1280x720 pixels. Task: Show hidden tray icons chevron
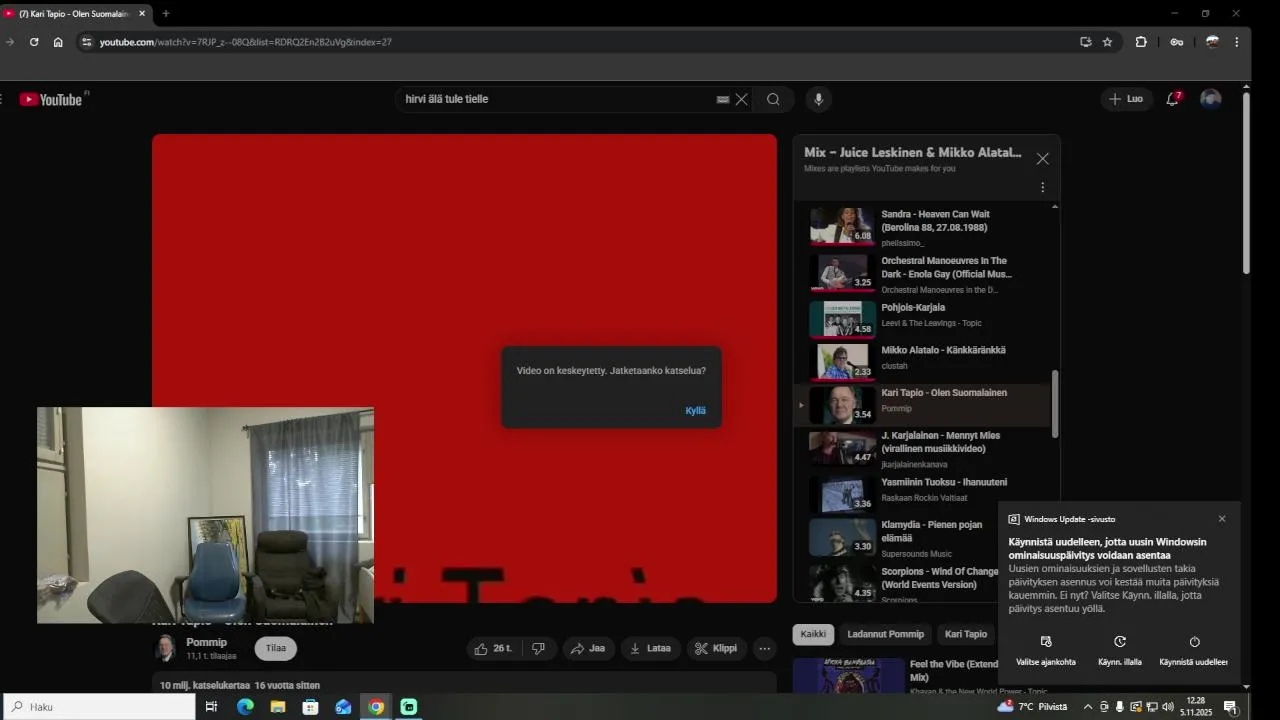(1088, 707)
